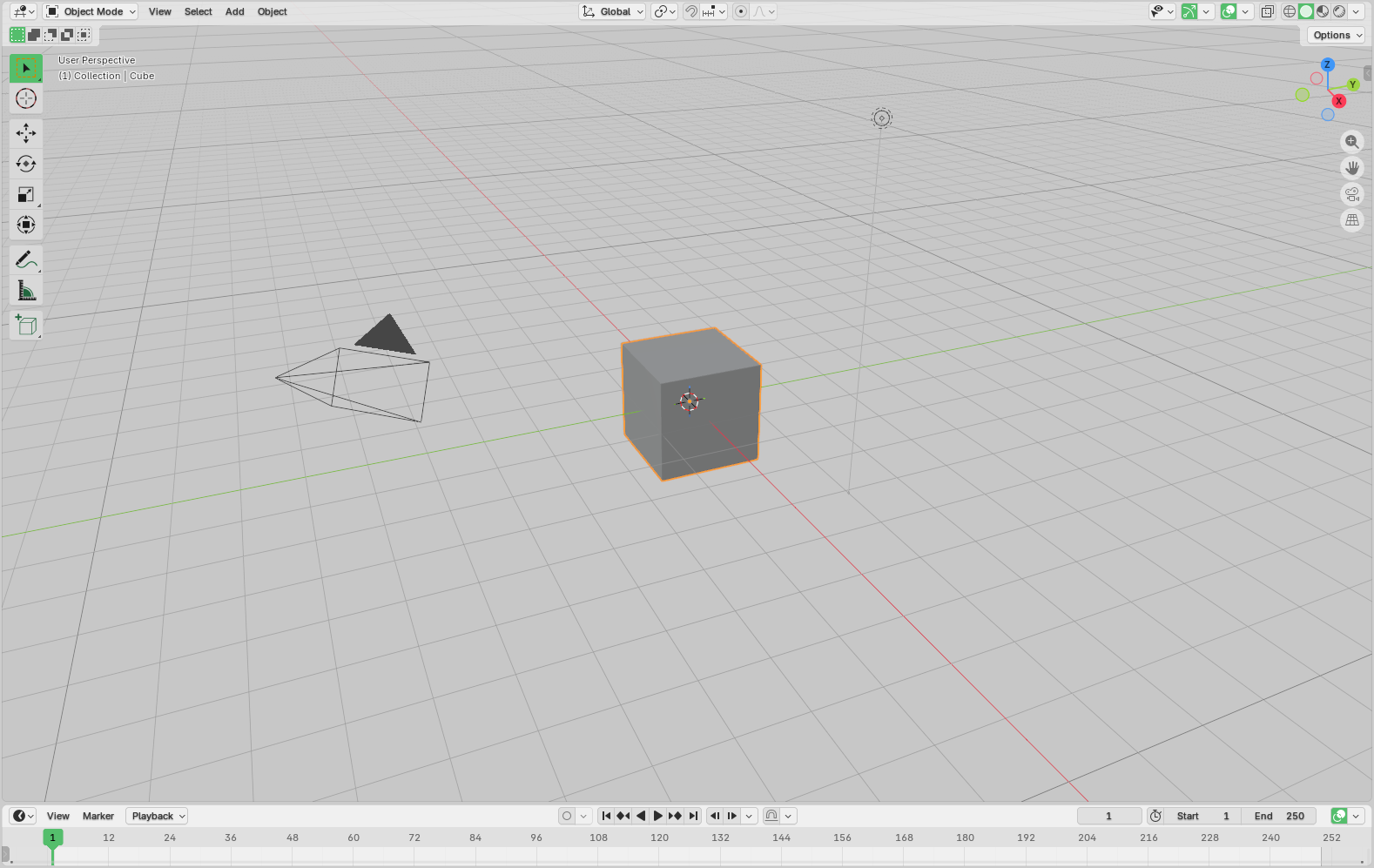Open the Global transform orientation dropdown

pyautogui.click(x=613, y=11)
